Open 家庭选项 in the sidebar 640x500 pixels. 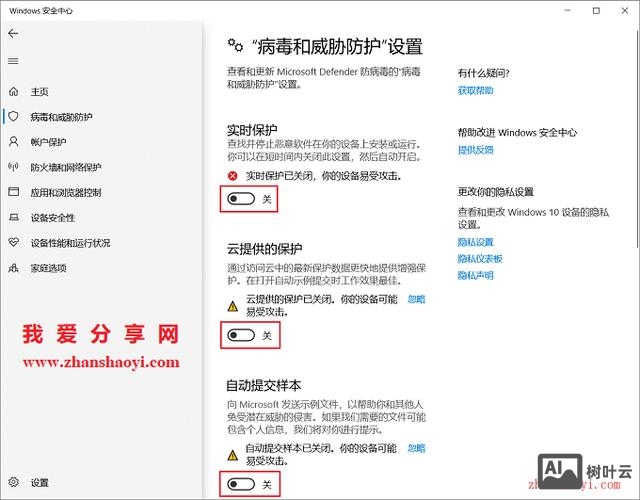(48, 268)
